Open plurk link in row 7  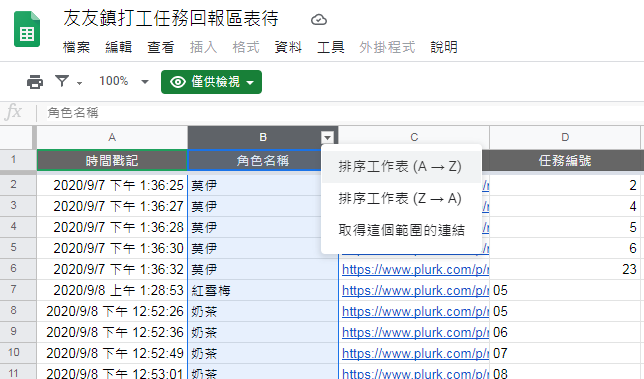click(415, 290)
